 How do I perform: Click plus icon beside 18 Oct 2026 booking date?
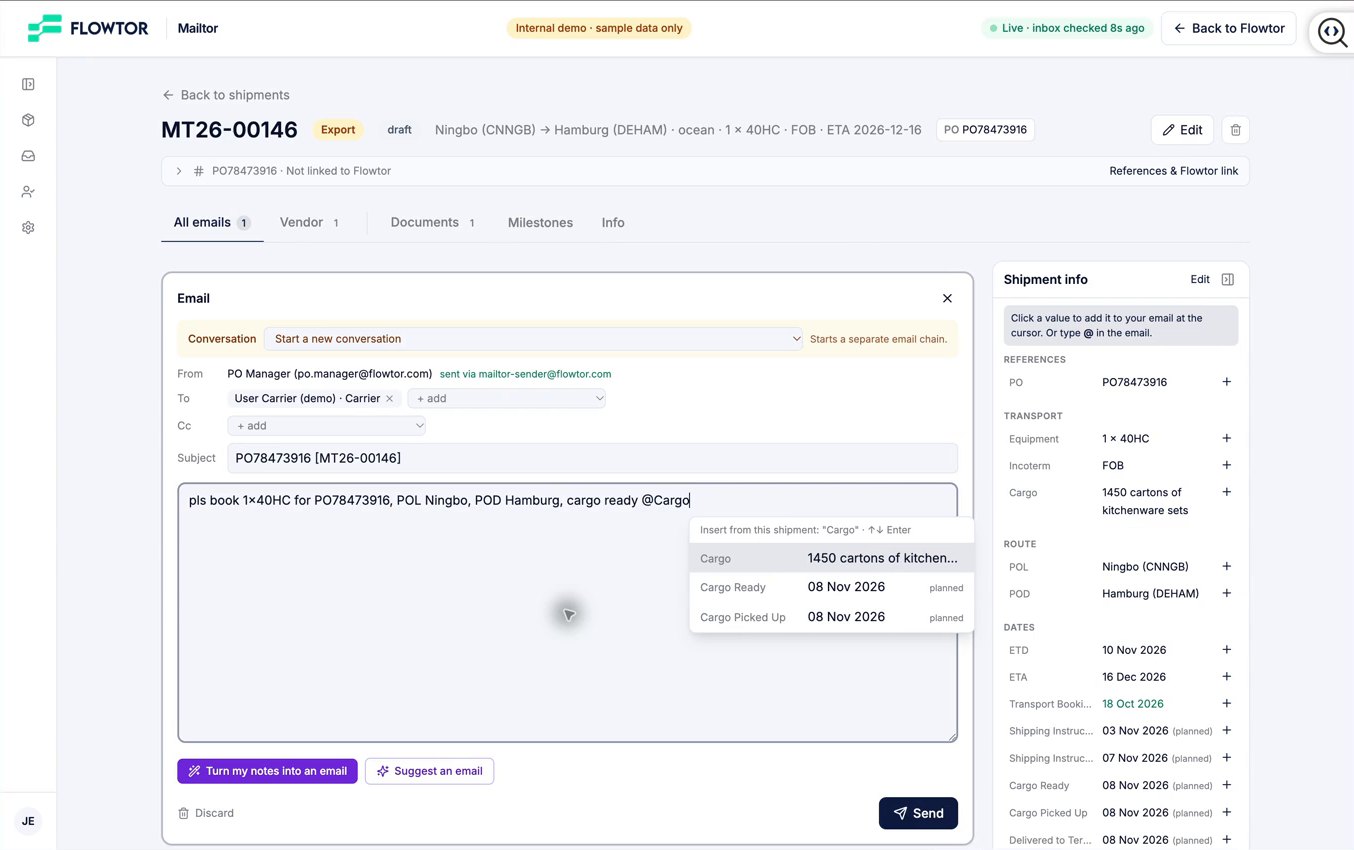[x=1227, y=703]
